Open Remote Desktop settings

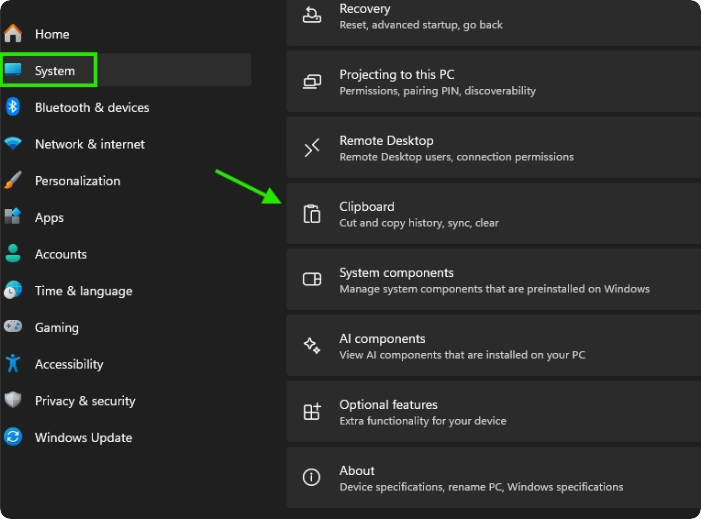(494, 148)
